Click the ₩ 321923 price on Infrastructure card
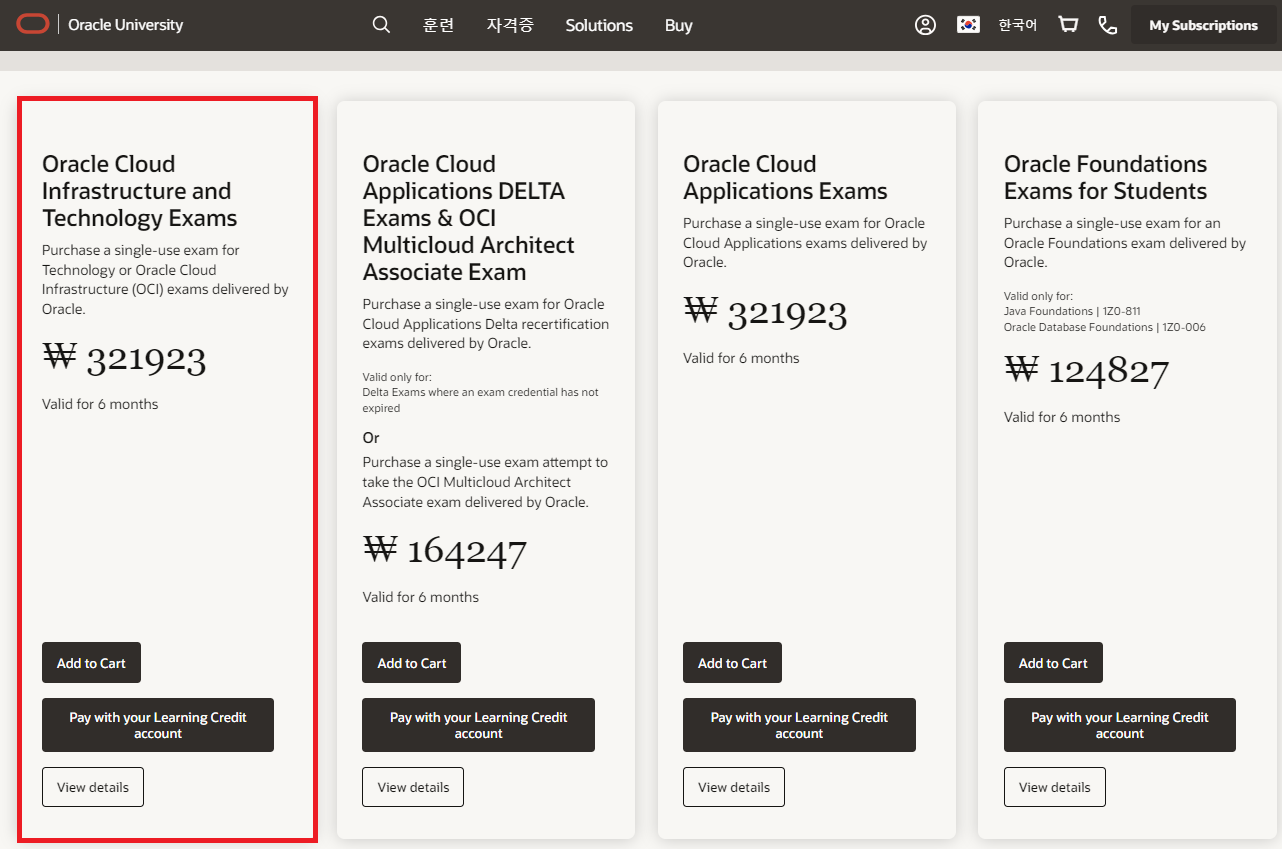Image resolution: width=1282 pixels, height=849 pixels. pos(124,358)
